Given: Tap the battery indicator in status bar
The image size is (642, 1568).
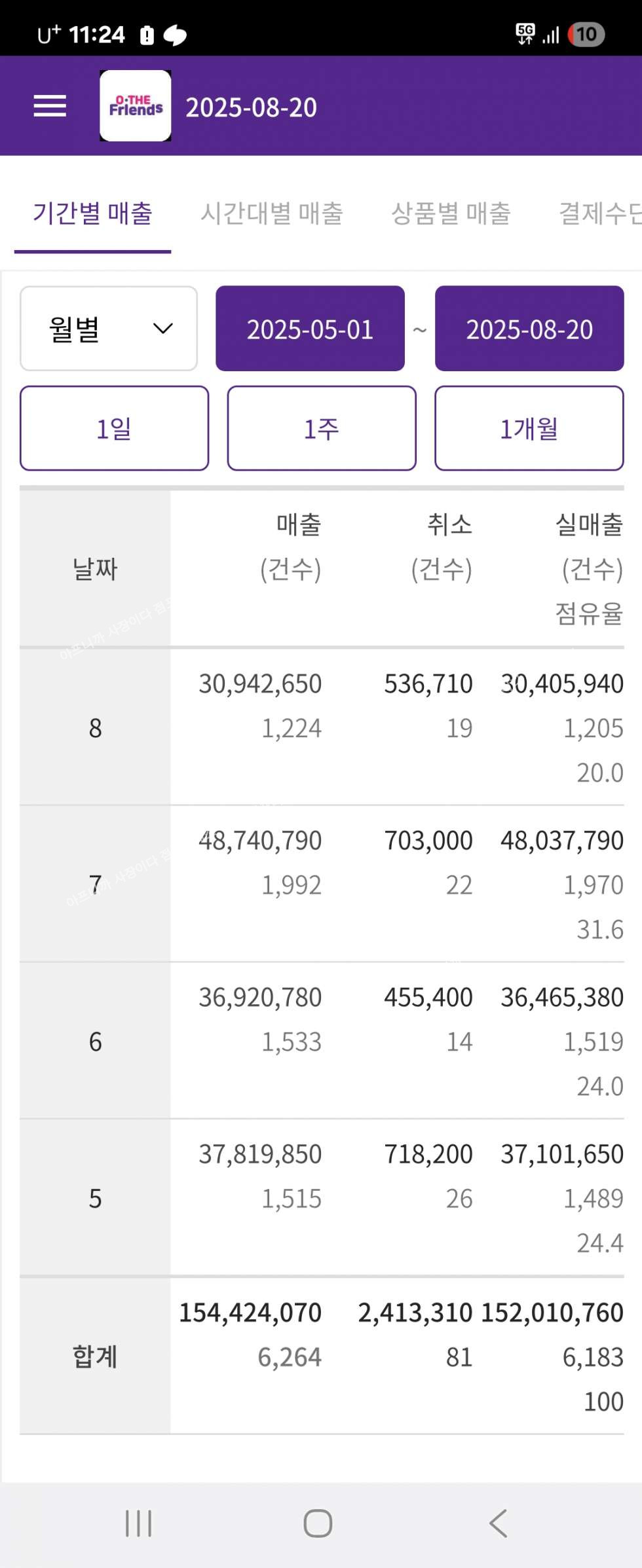Looking at the screenshot, I should [586, 34].
